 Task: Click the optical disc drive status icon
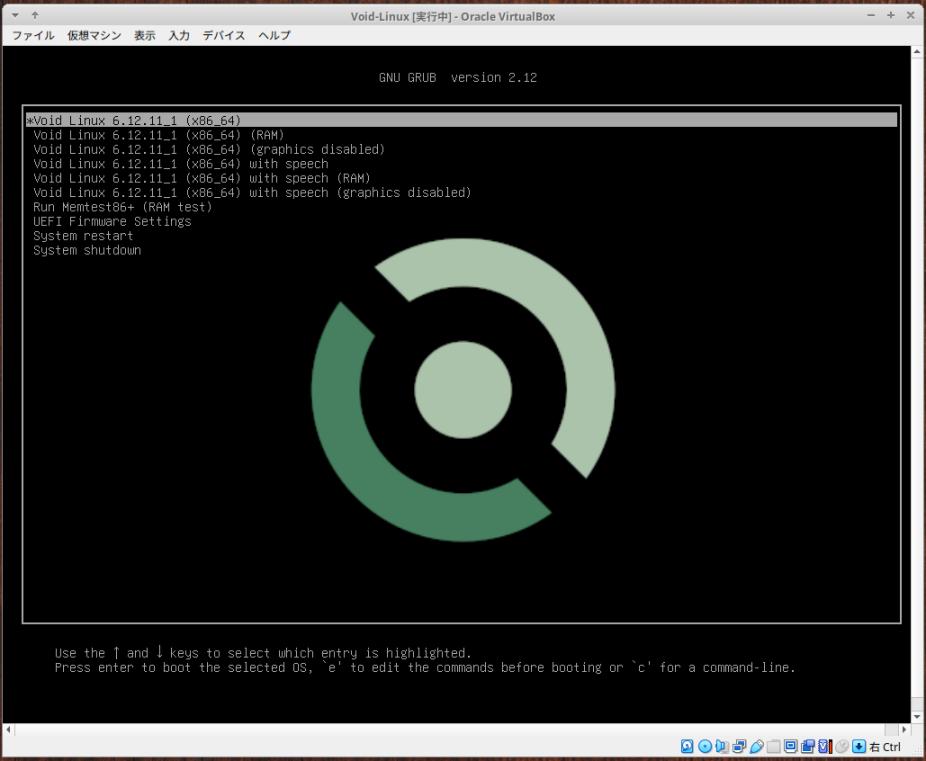pyautogui.click(x=705, y=746)
